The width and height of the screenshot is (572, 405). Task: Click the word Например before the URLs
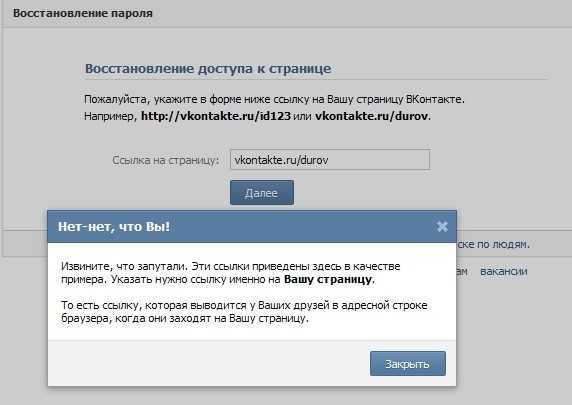(x=109, y=116)
